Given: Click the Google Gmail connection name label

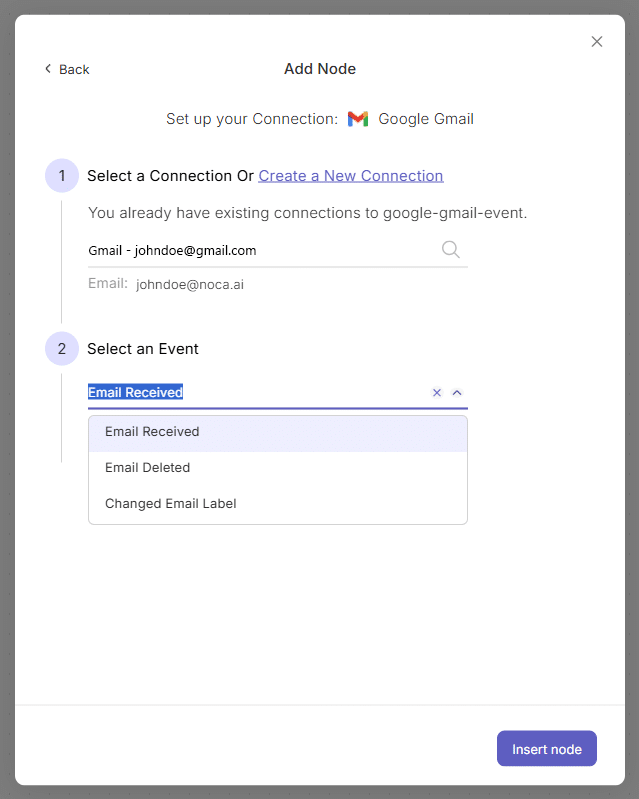Looking at the screenshot, I should pyautogui.click(x=425, y=119).
